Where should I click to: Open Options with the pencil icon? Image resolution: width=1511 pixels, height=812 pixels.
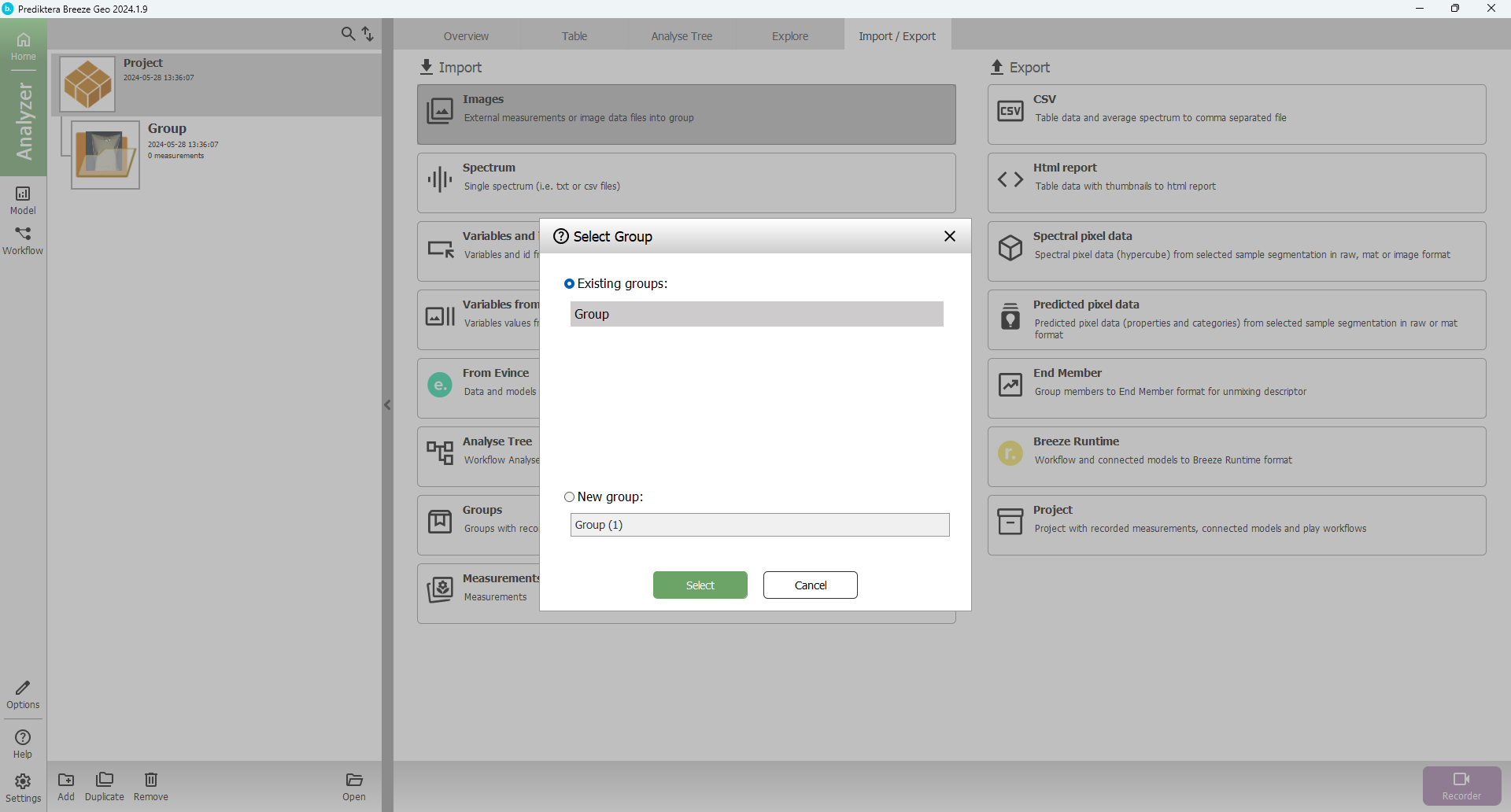pos(23,695)
